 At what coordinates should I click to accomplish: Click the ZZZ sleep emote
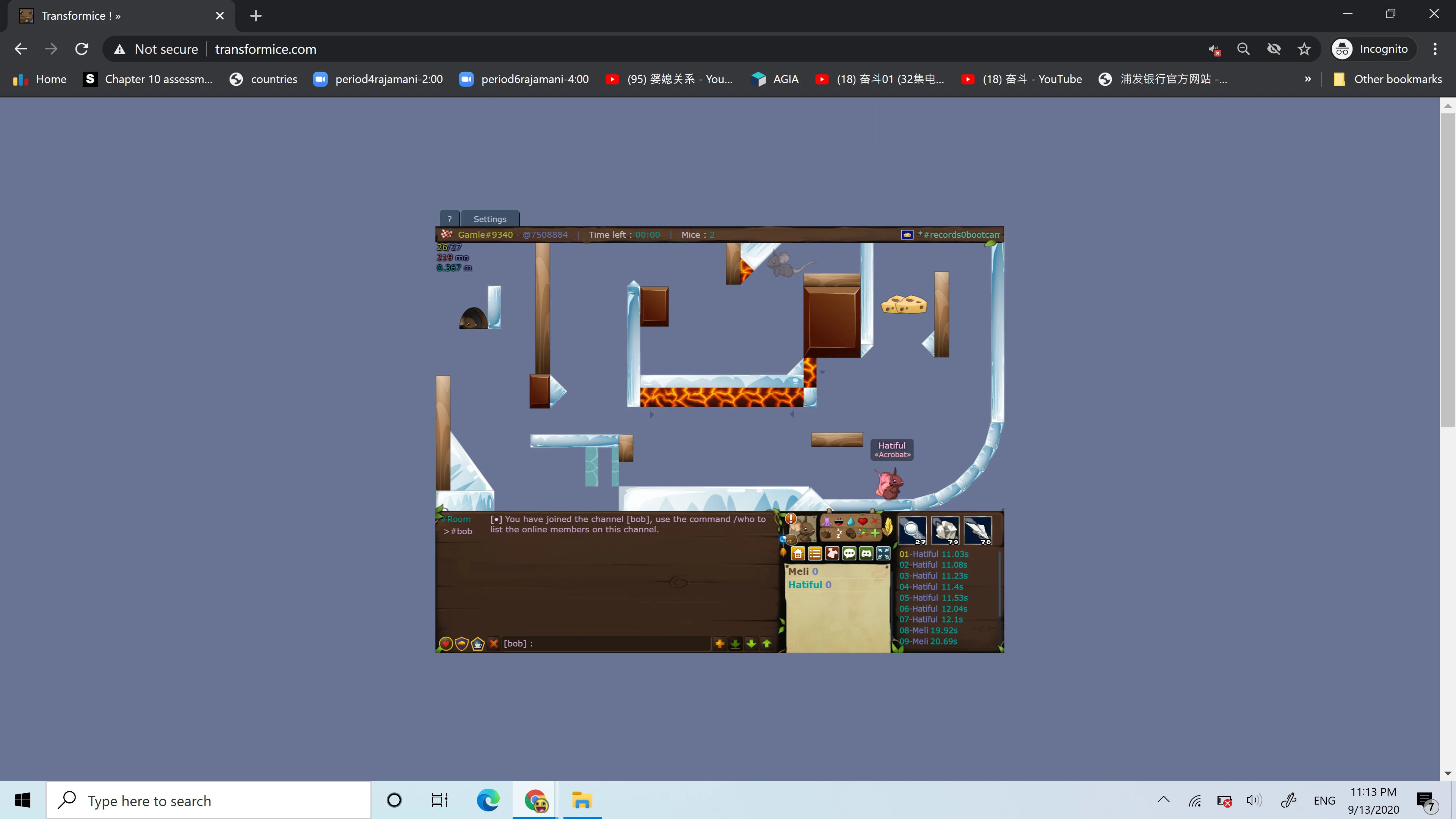click(x=839, y=533)
